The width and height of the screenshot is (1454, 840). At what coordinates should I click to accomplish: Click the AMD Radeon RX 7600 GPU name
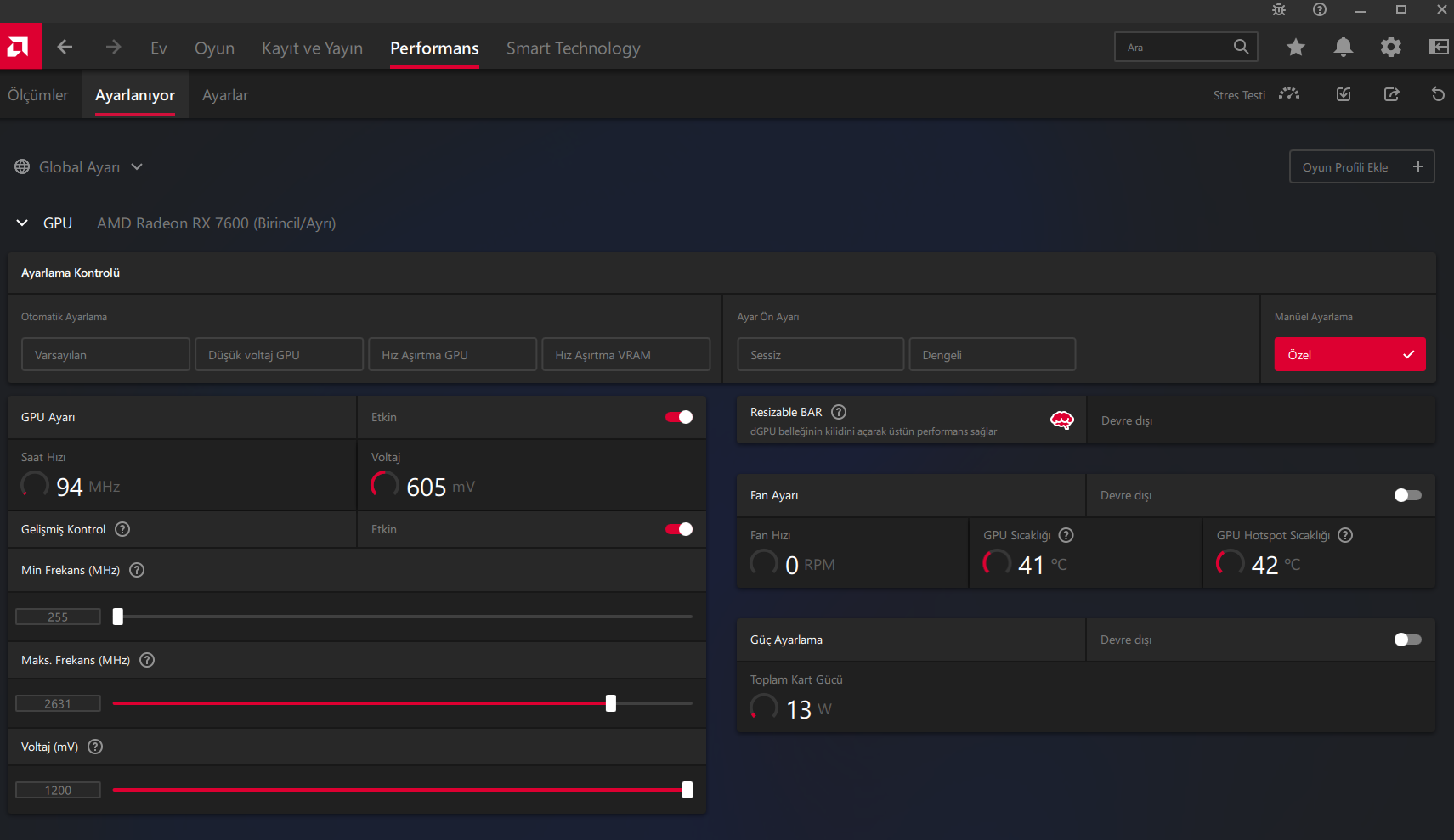(216, 223)
